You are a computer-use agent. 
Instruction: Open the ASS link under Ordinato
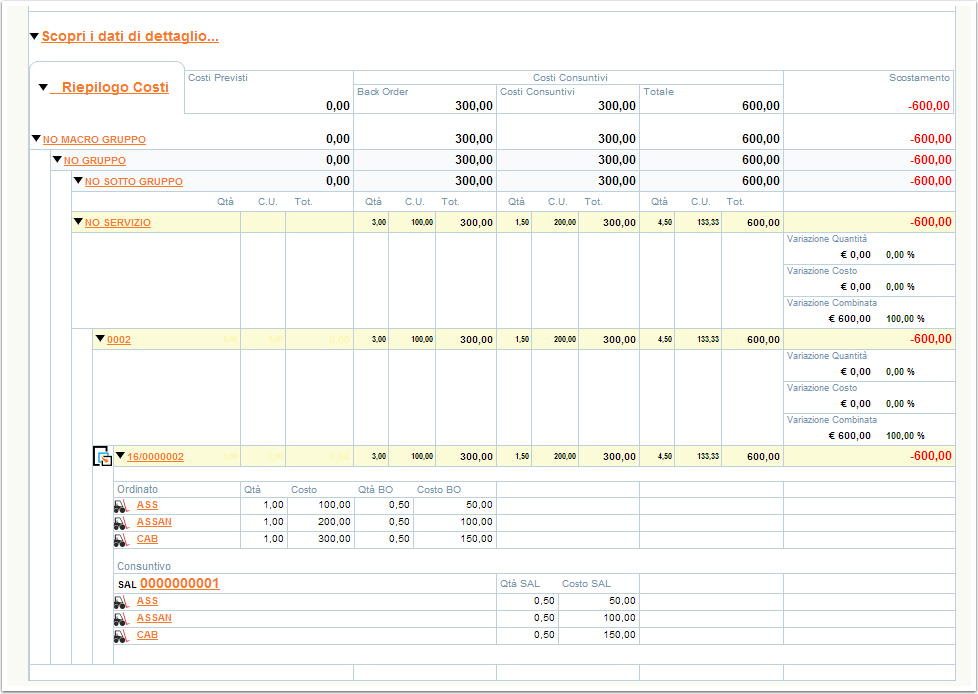pyautogui.click(x=147, y=505)
